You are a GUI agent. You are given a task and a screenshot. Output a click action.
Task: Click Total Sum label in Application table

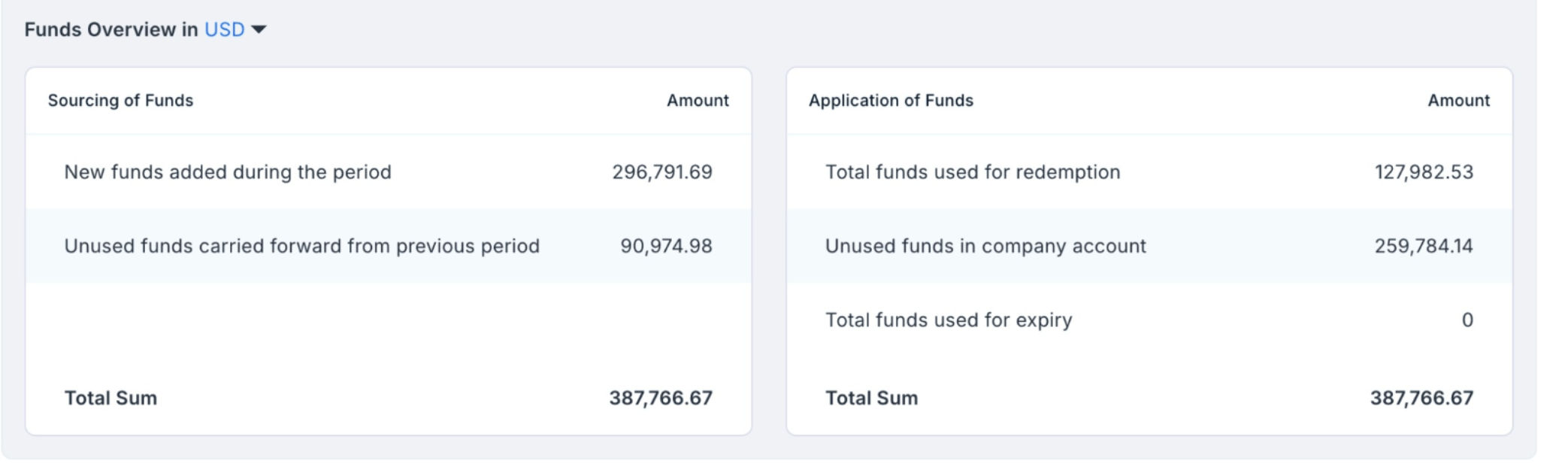pos(871,398)
